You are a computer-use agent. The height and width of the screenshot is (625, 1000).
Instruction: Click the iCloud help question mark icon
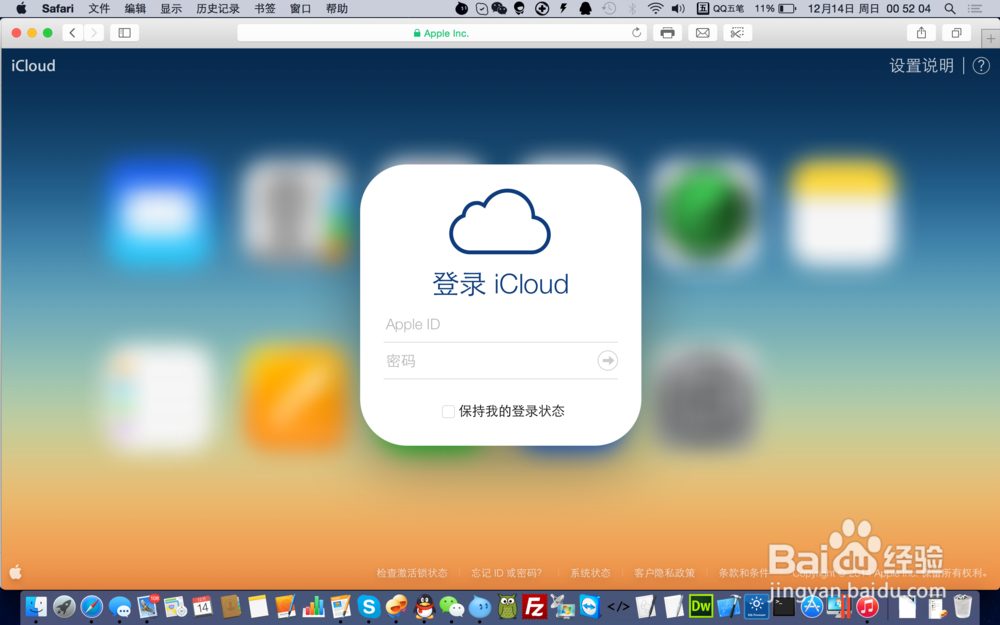pyautogui.click(x=980, y=66)
